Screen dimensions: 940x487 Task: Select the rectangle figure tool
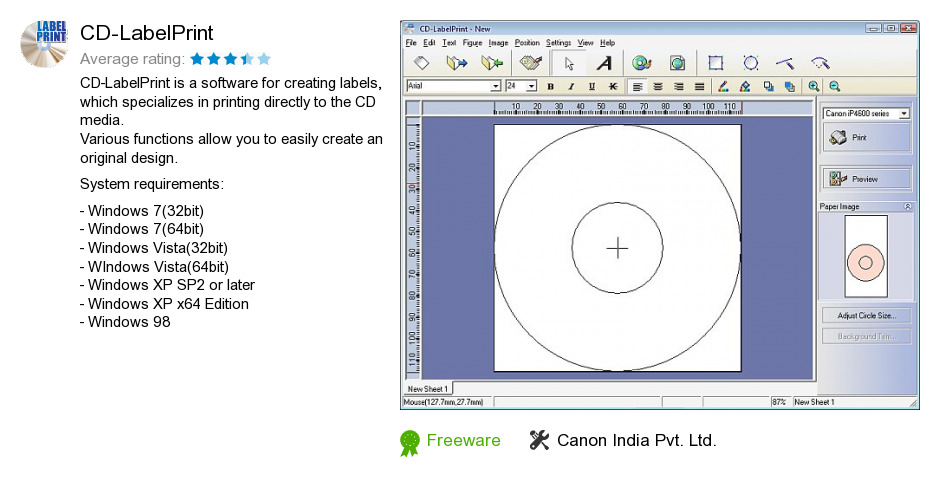click(715, 63)
